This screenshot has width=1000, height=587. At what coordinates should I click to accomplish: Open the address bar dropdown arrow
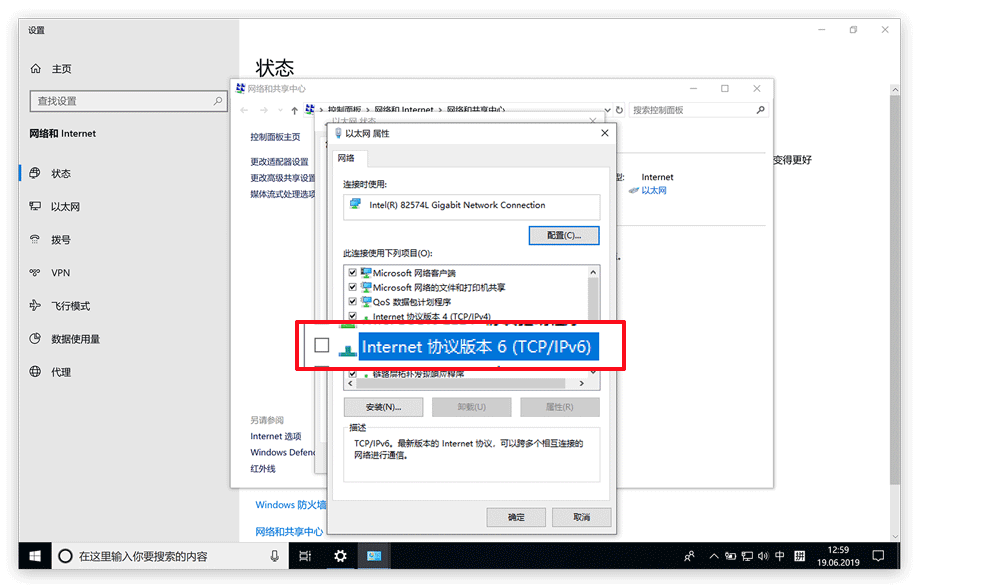click(607, 109)
